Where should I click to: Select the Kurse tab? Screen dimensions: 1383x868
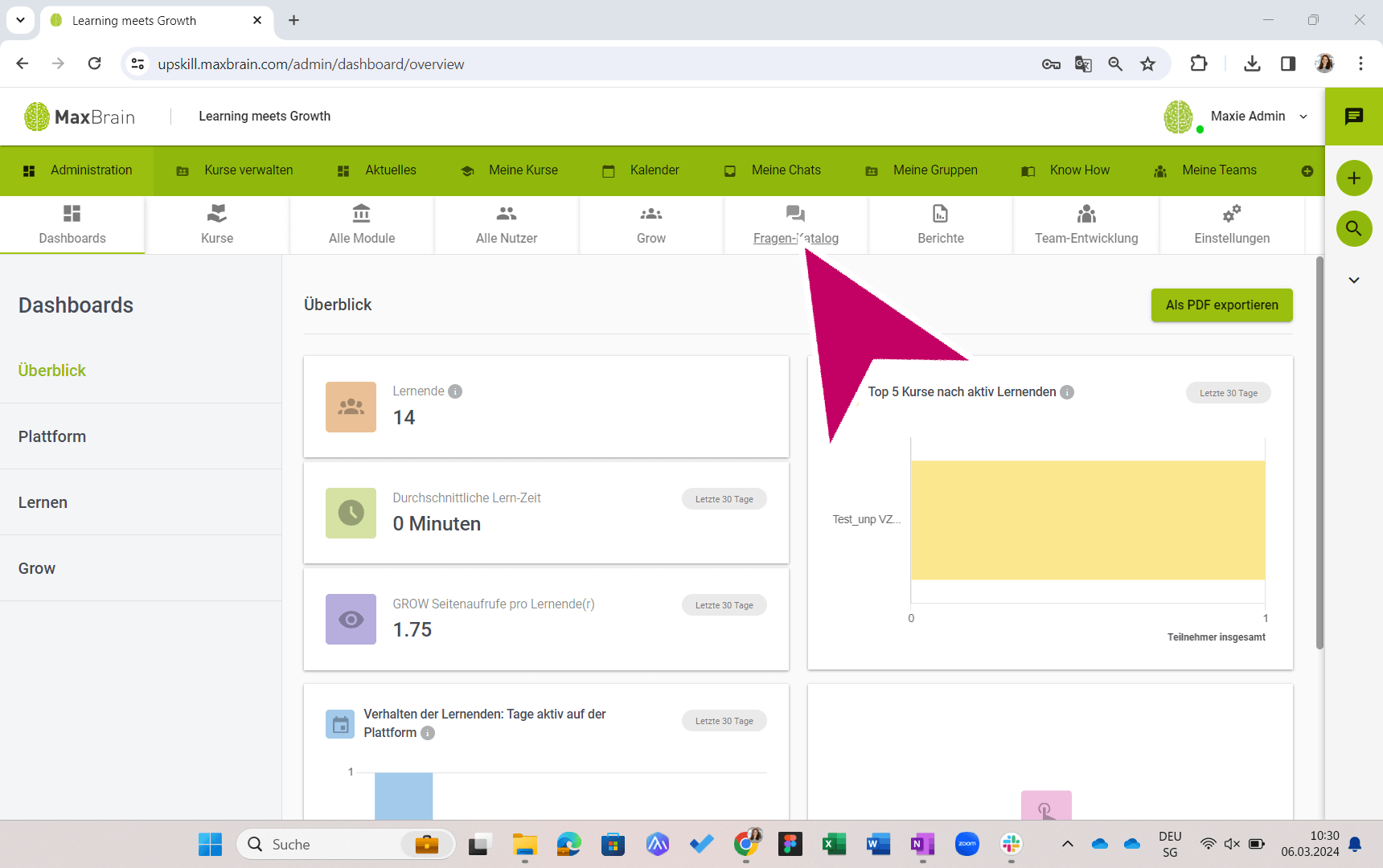click(217, 225)
